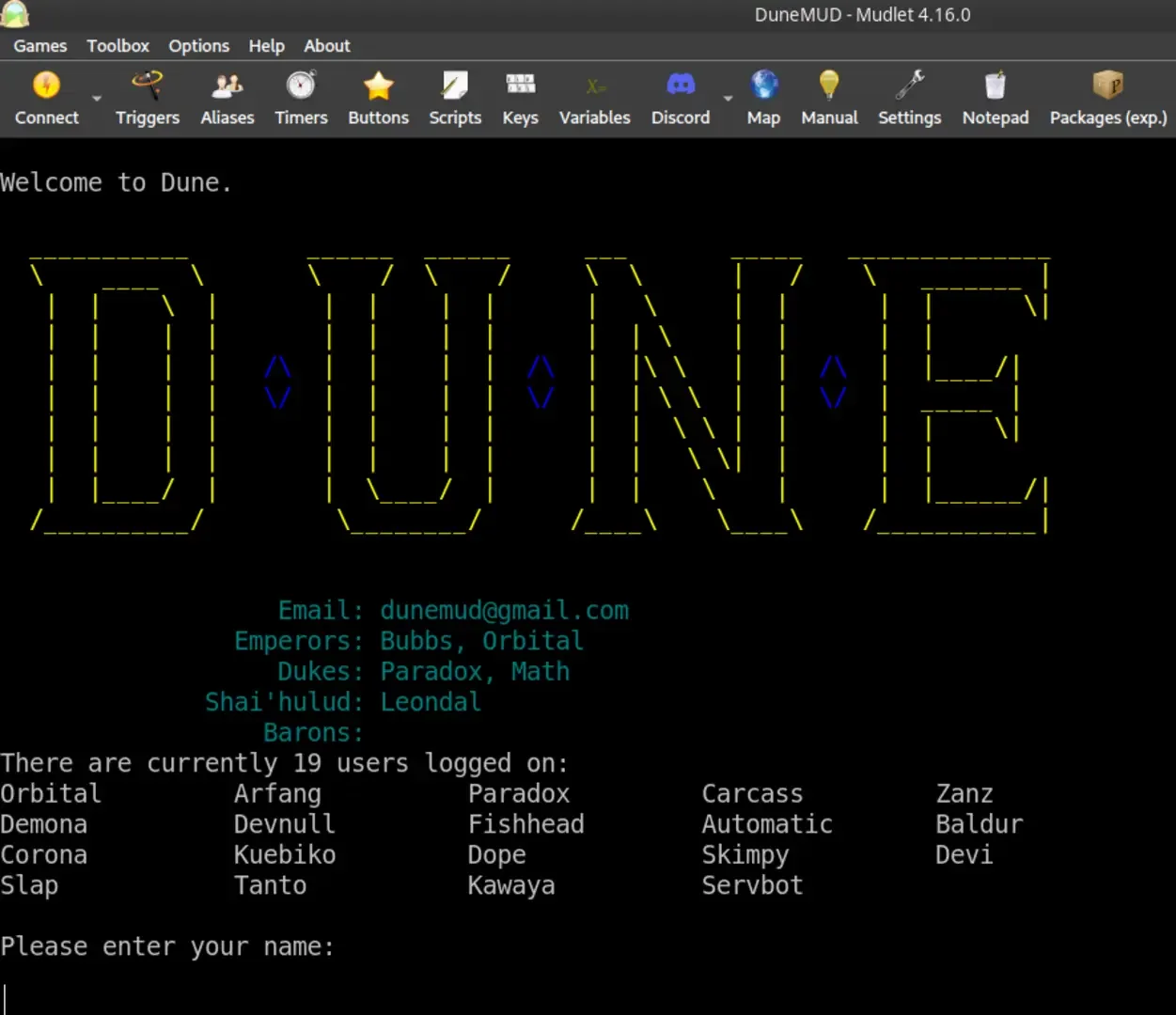Open the Games menu
This screenshot has height=1015, width=1176.
(x=39, y=45)
